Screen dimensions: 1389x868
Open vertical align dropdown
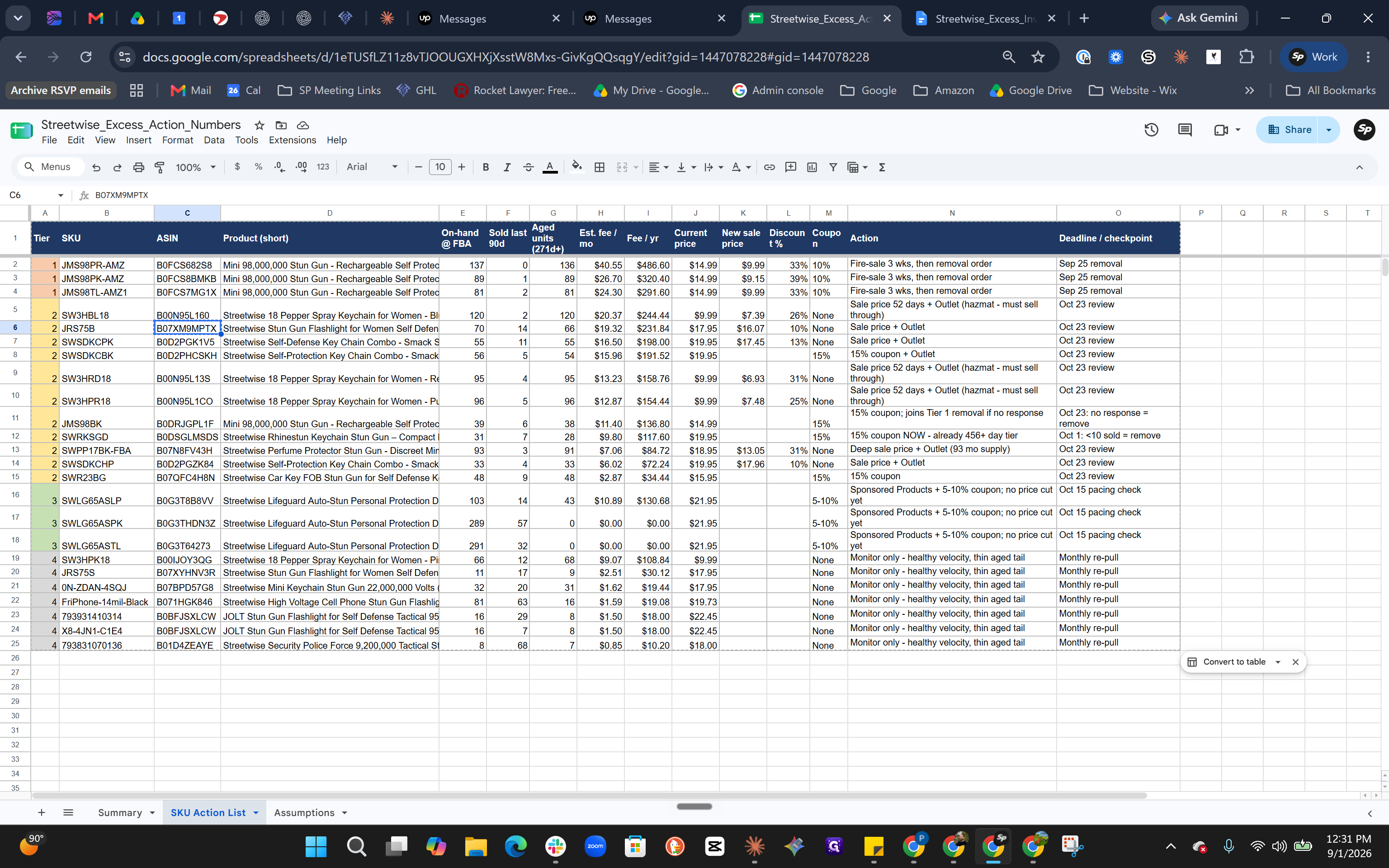pyautogui.click(x=686, y=167)
